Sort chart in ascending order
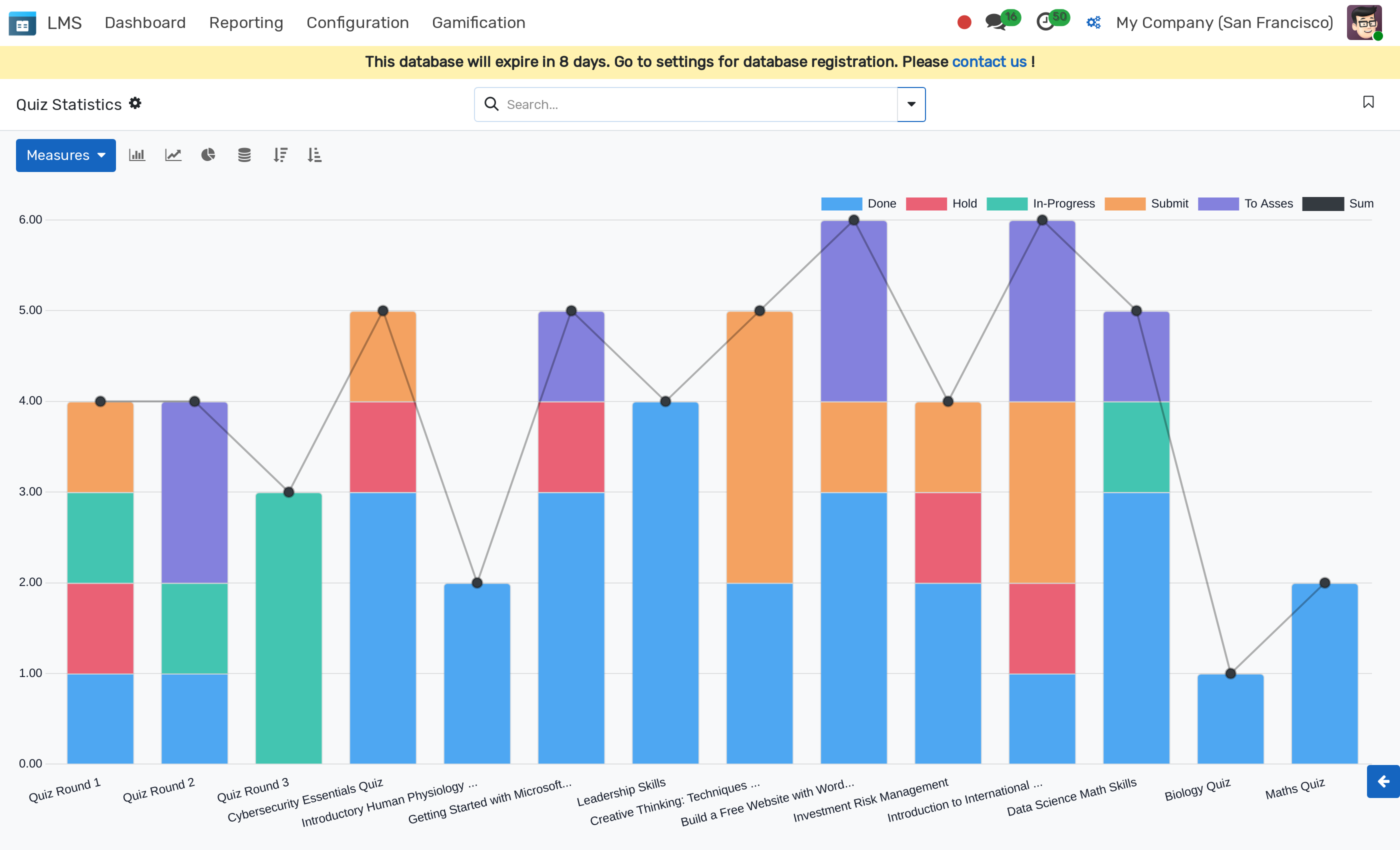 315,154
